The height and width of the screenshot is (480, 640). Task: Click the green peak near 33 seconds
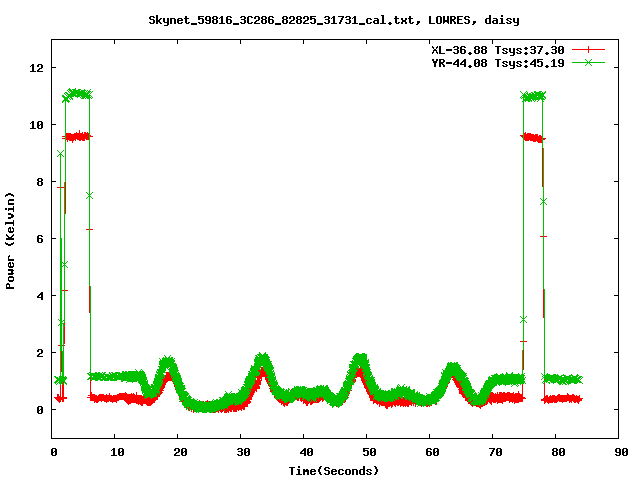click(x=262, y=361)
